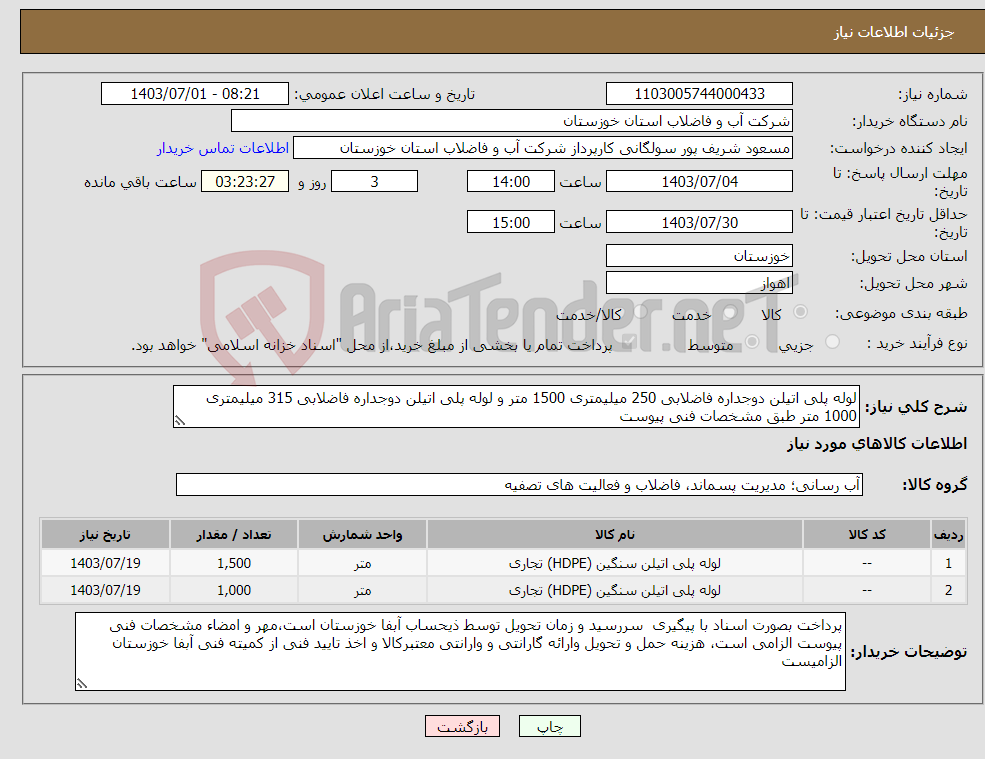Click the deadline time field 14:00
Image resolution: width=985 pixels, height=759 pixels.
click(x=511, y=182)
